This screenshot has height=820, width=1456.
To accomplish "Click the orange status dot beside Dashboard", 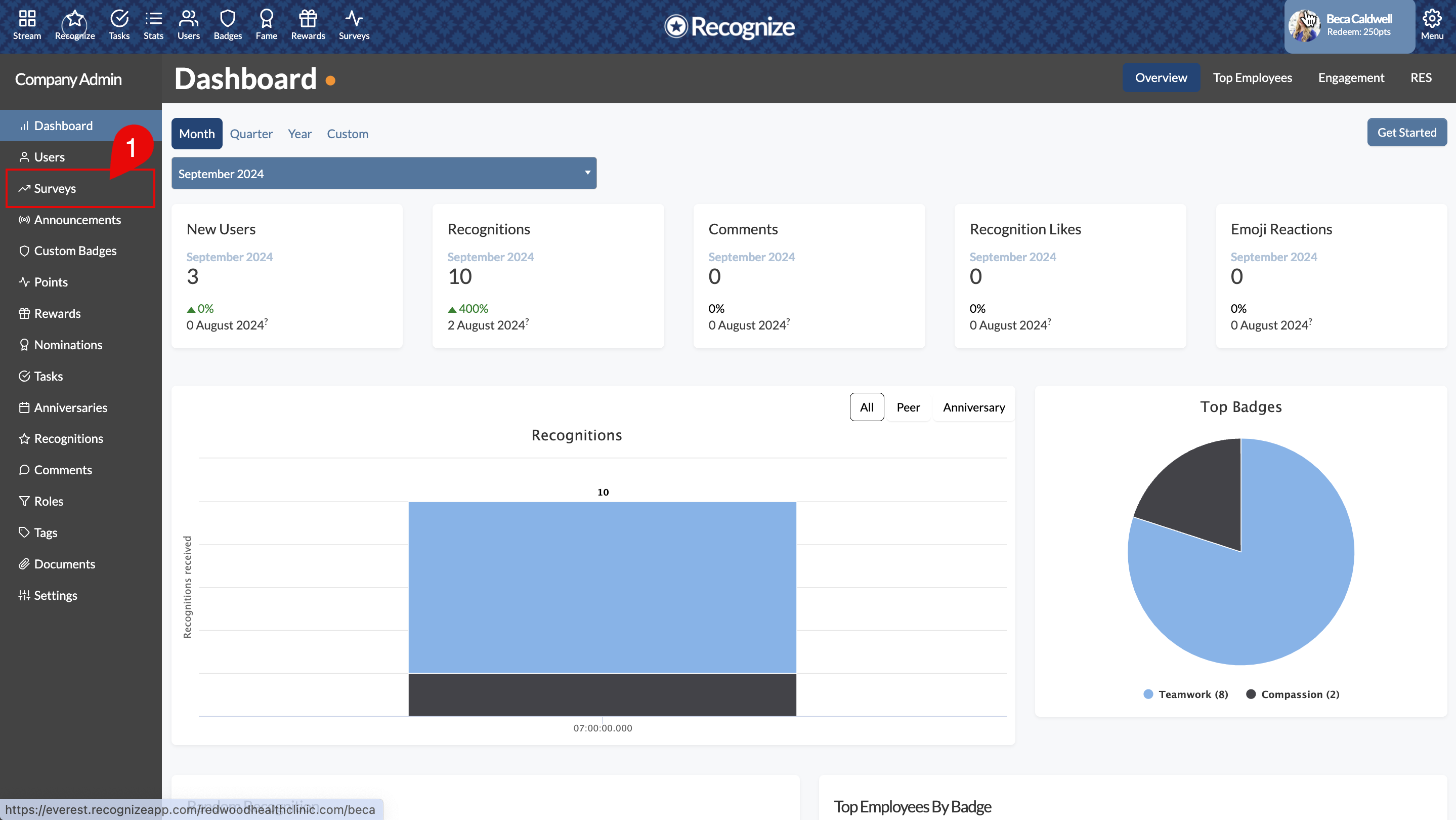I will pos(331,81).
